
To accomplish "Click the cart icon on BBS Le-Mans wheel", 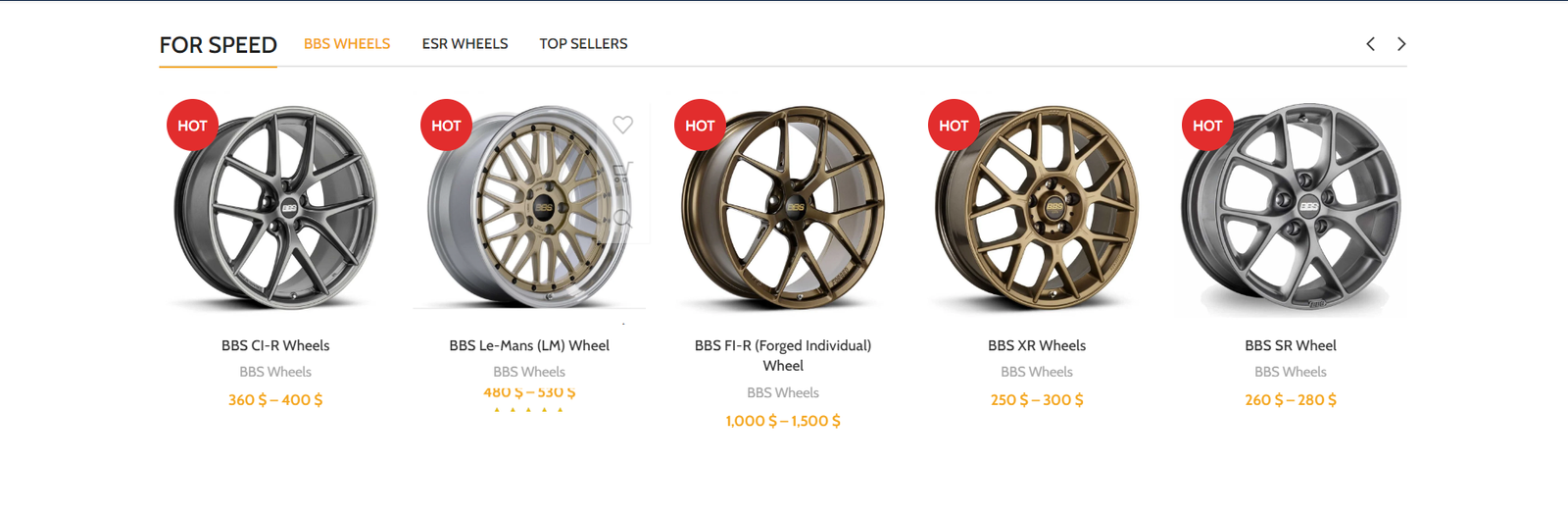I will 623,172.
